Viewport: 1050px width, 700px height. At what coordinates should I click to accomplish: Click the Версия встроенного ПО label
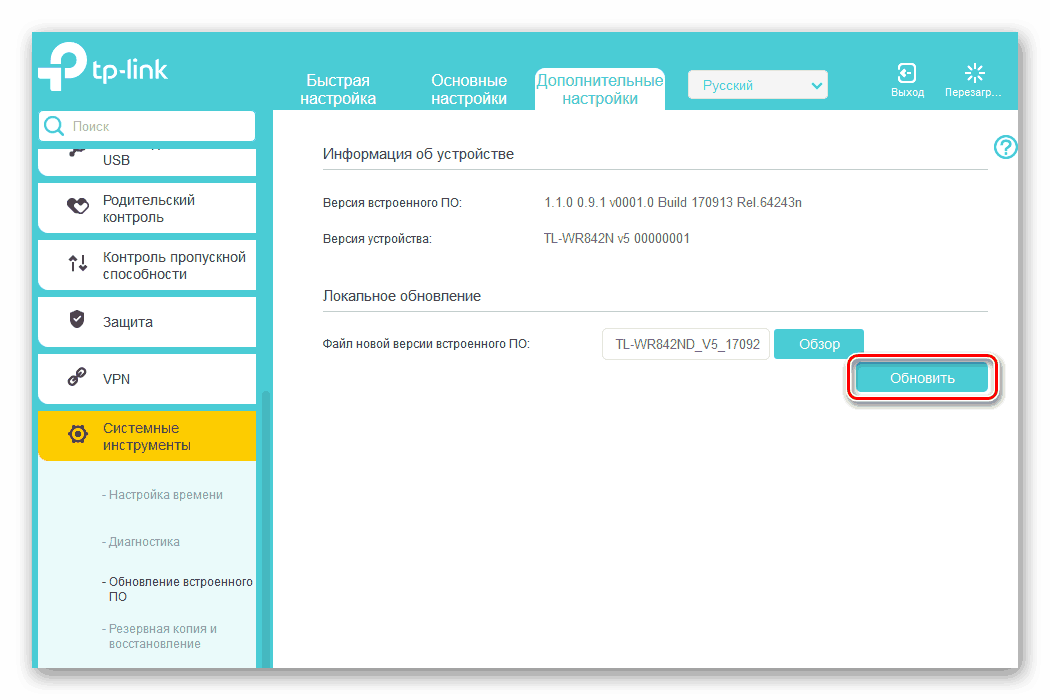tap(392, 202)
